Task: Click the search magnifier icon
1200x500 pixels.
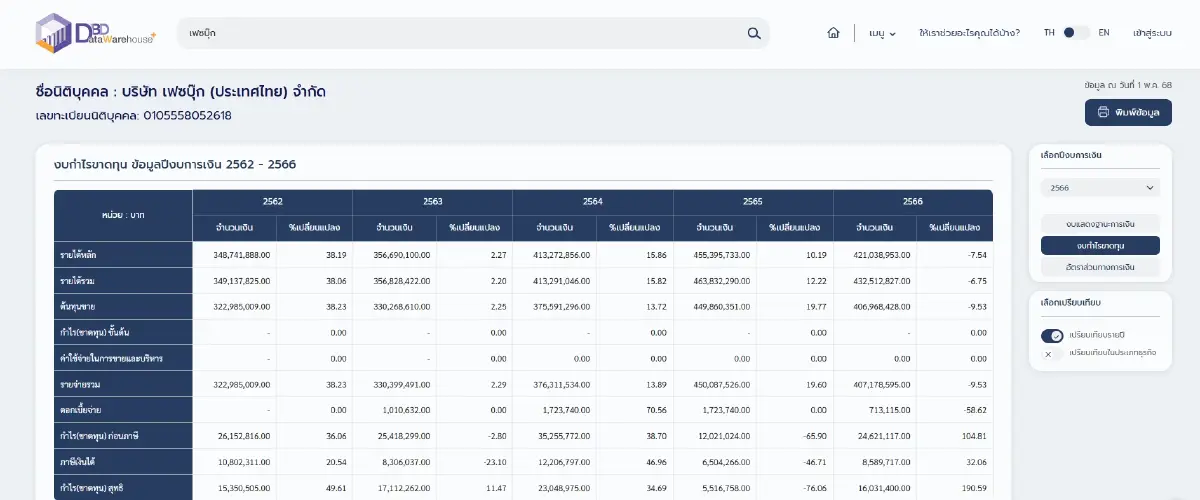Action: point(754,33)
